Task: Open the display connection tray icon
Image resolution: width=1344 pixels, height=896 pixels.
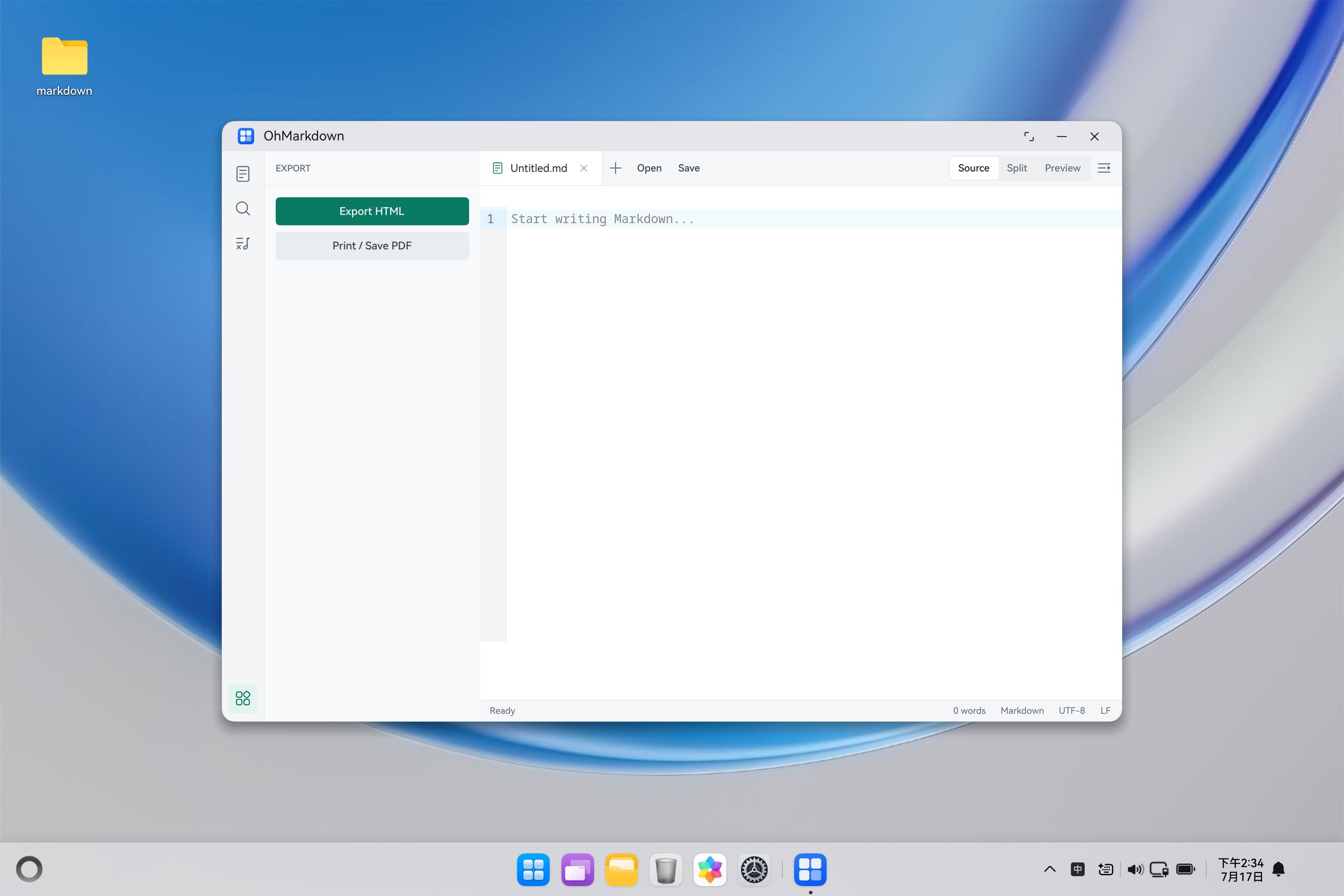Action: (1159, 869)
